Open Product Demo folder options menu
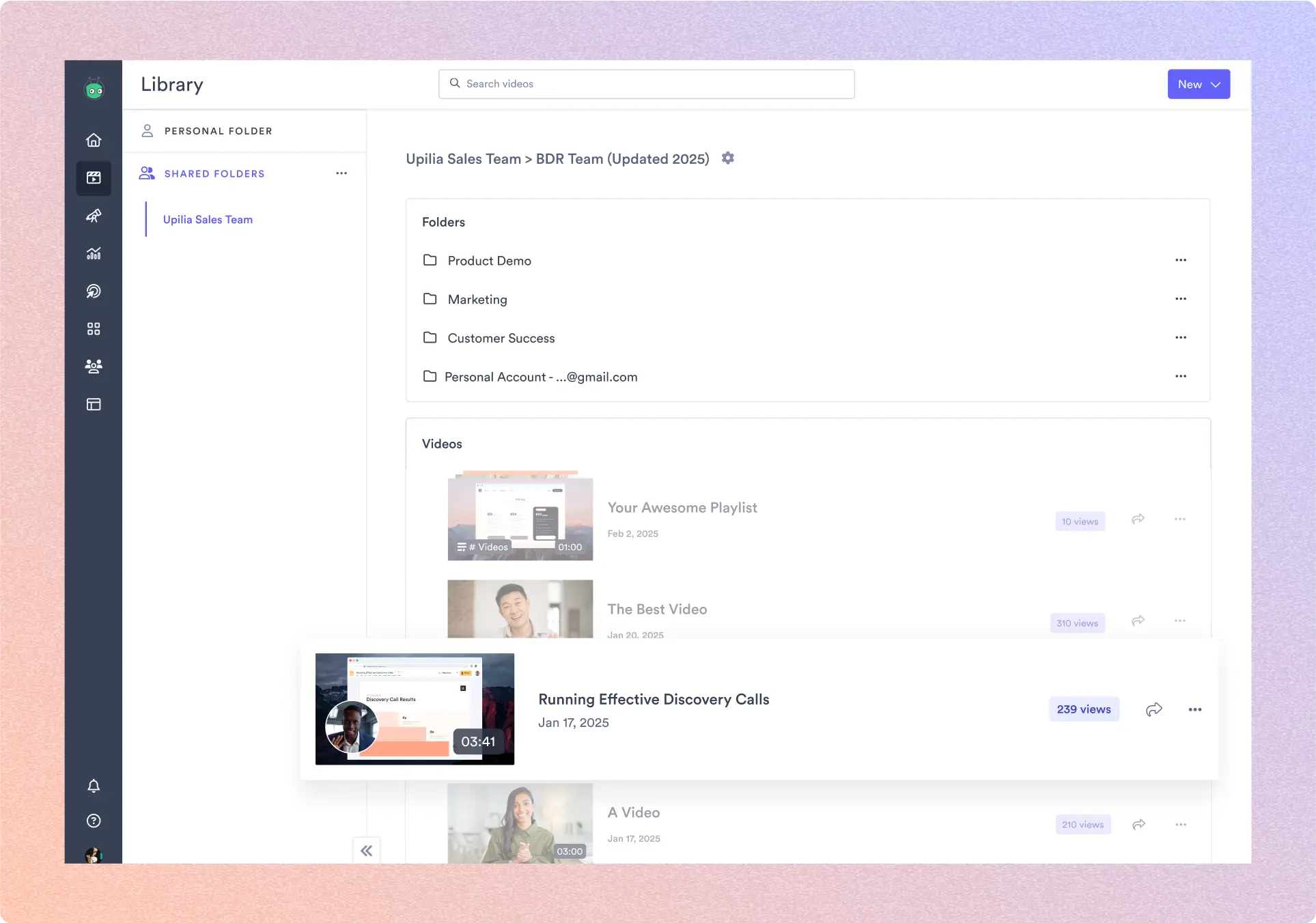The image size is (1316, 923). 1180,260
